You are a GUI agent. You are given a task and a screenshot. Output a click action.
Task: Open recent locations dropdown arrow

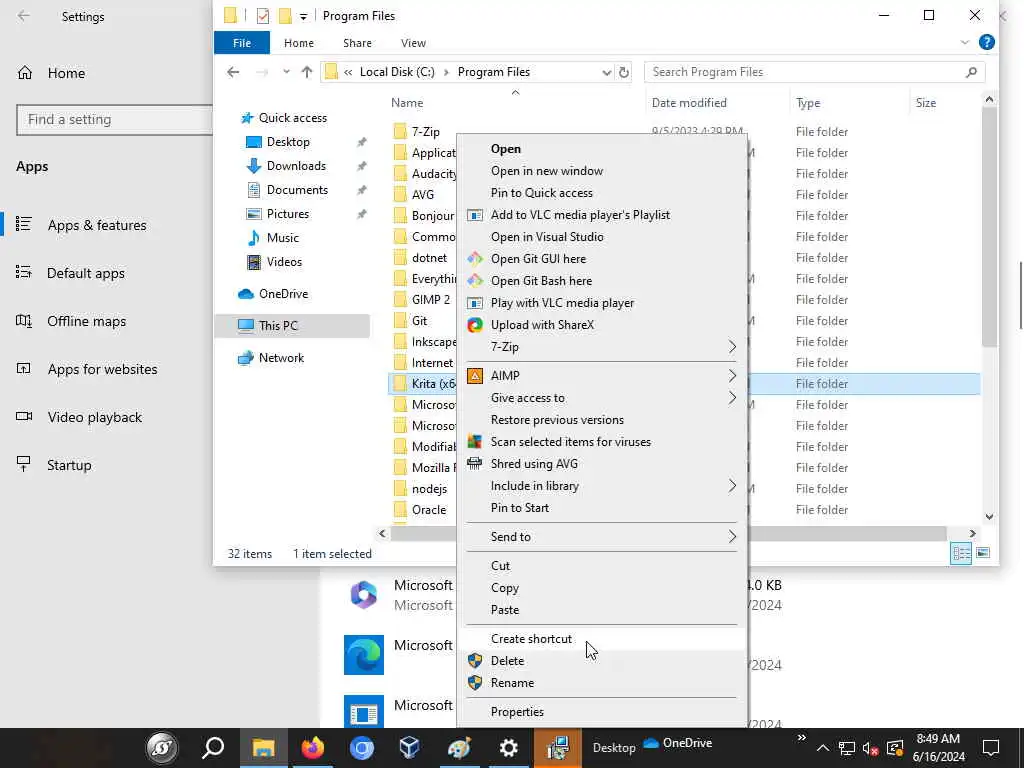[286, 72]
